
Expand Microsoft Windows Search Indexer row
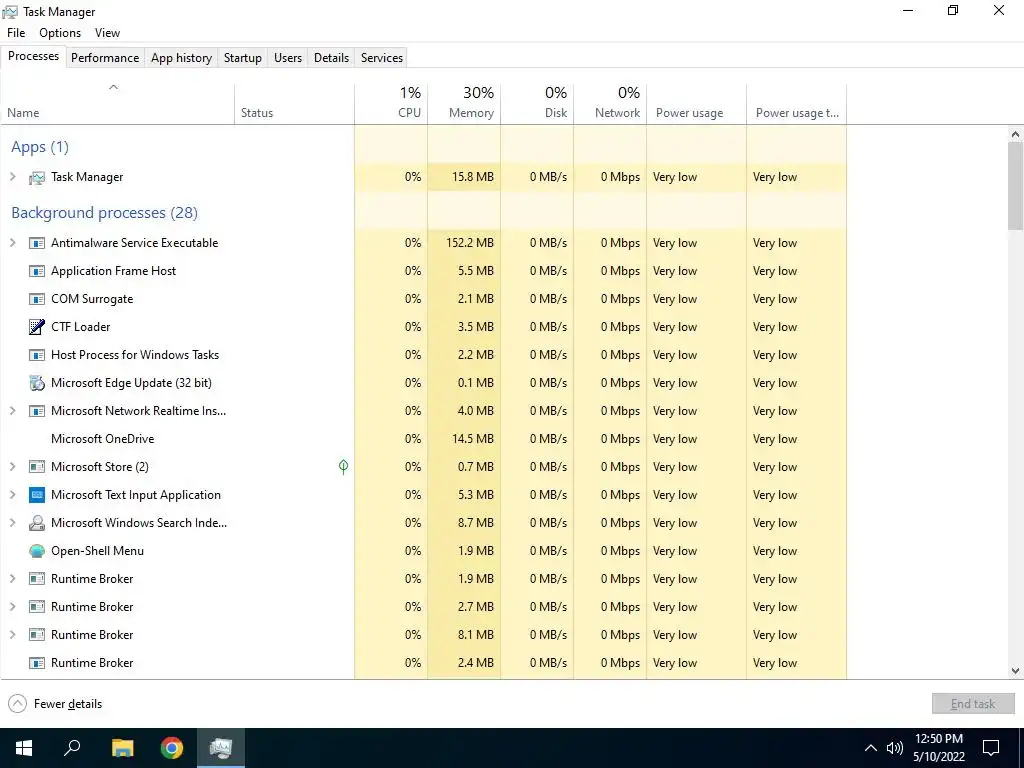12,522
